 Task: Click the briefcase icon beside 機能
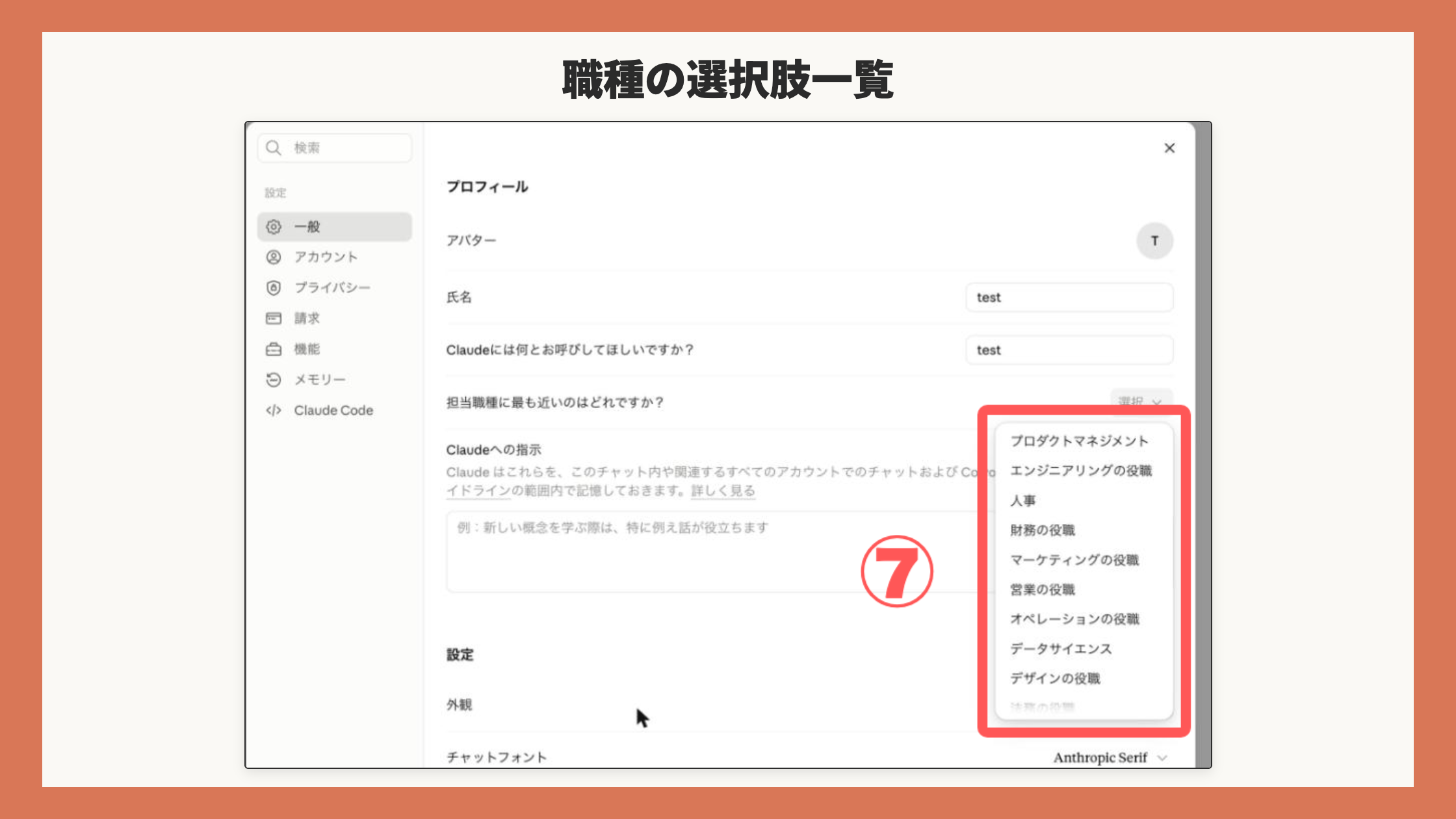[274, 349]
